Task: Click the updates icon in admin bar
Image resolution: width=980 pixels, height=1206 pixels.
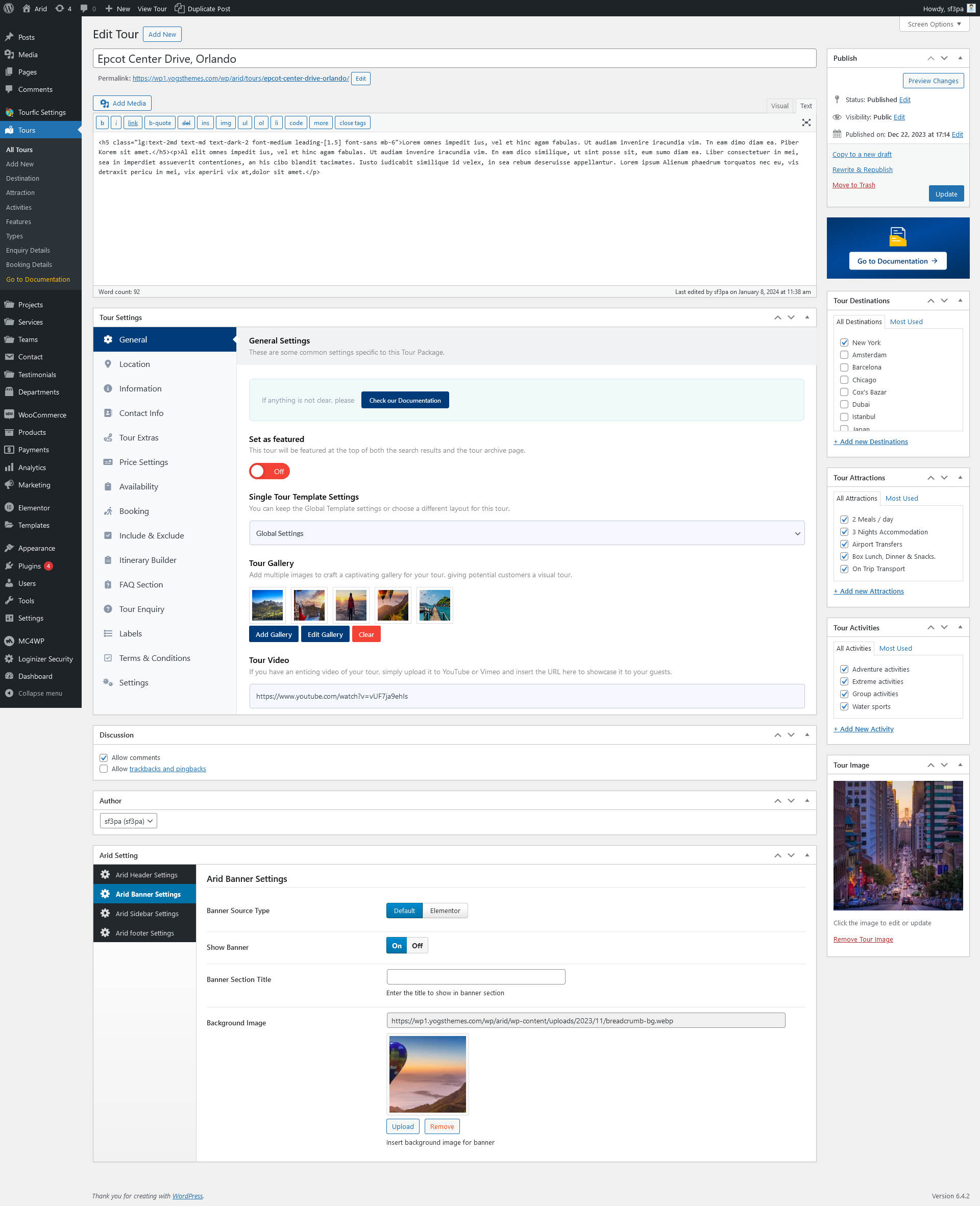Action: pos(60,9)
